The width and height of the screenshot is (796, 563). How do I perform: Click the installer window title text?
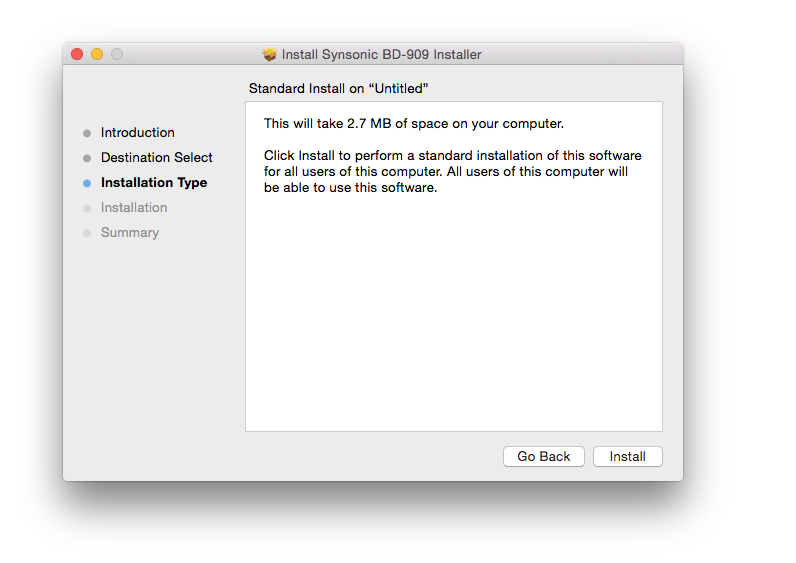[381, 54]
